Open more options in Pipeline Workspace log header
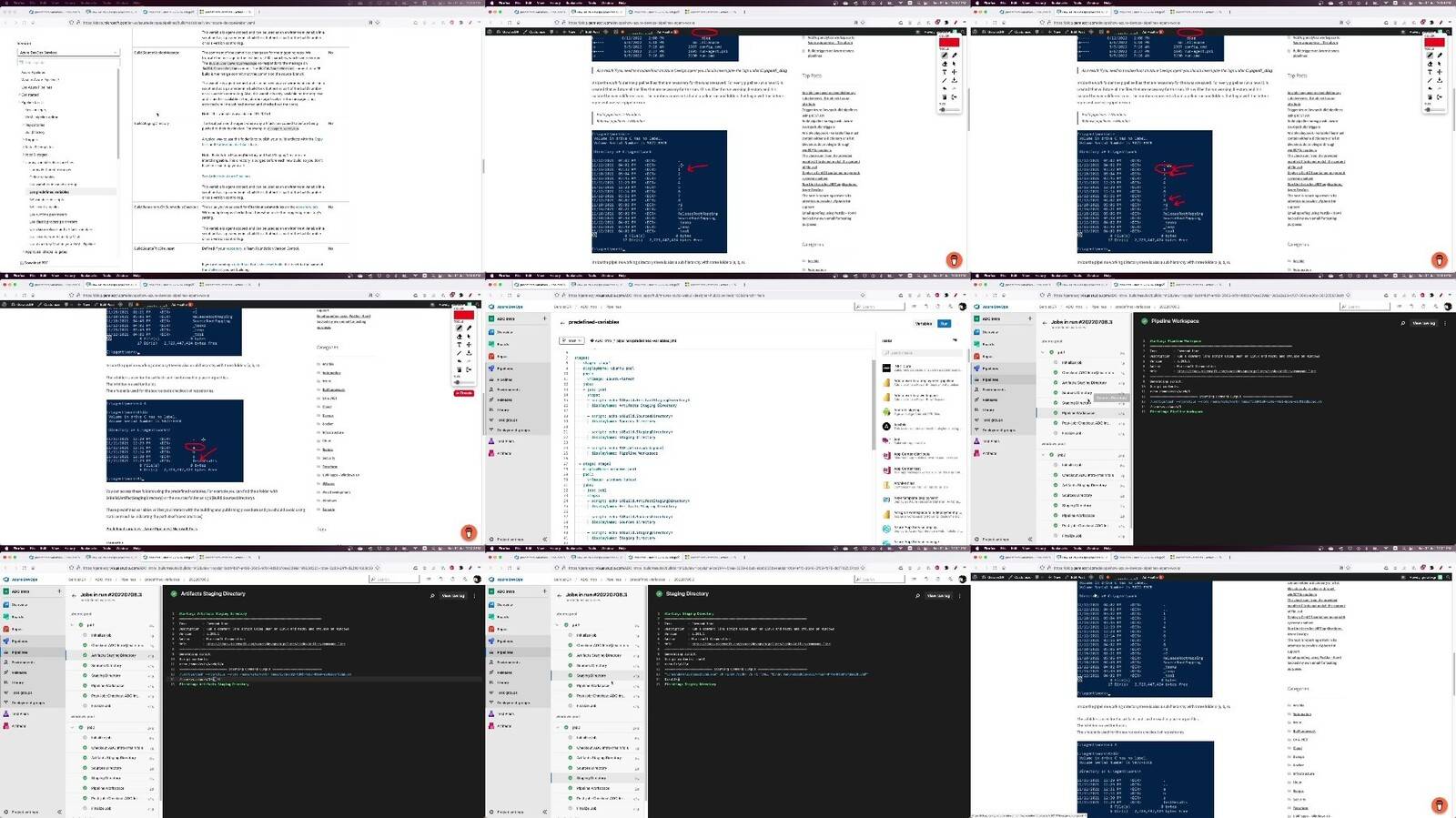Viewport: 1456px width, 818px height. point(1445,323)
